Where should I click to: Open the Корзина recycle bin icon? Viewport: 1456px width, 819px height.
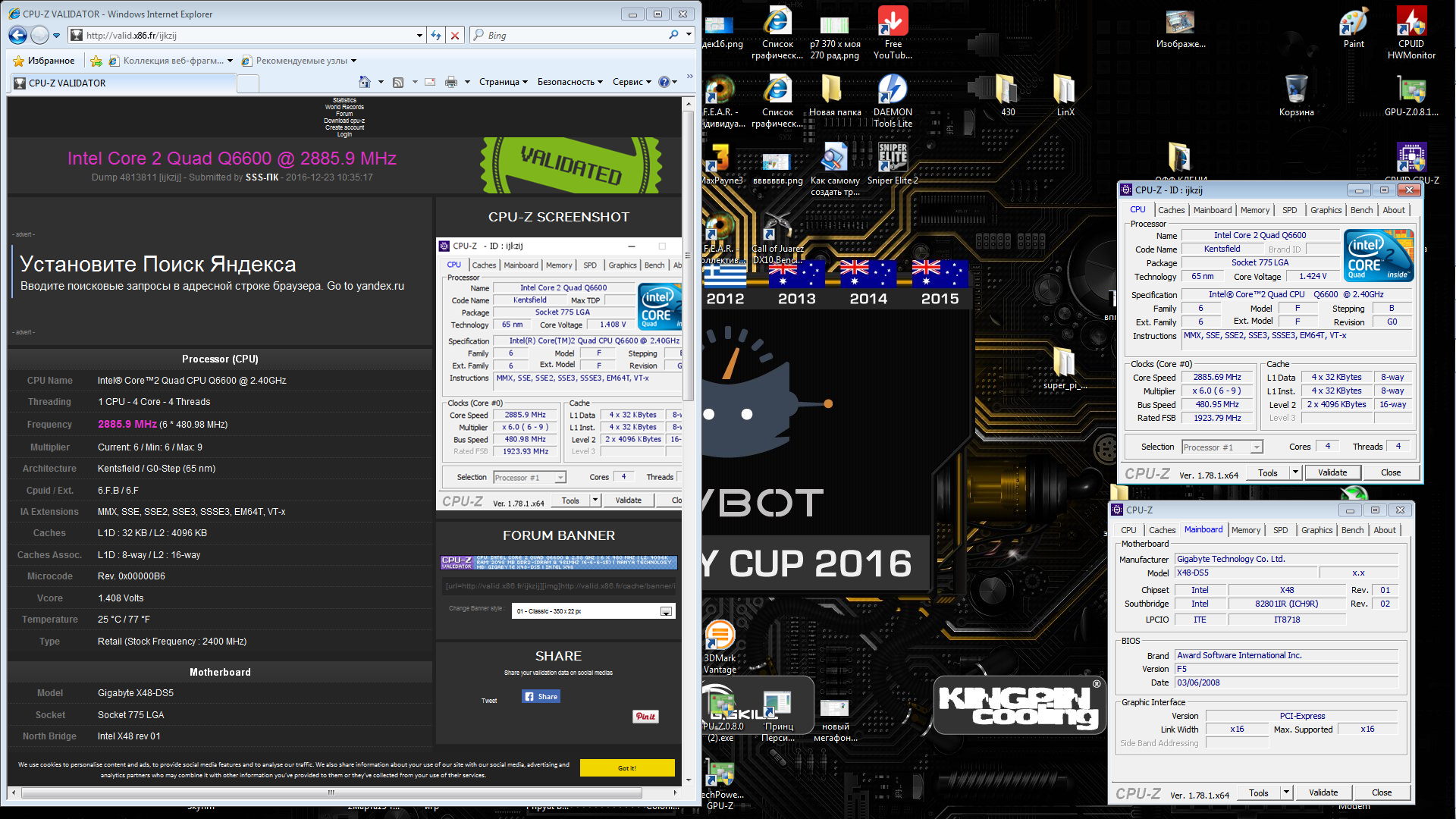tap(1296, 96)
